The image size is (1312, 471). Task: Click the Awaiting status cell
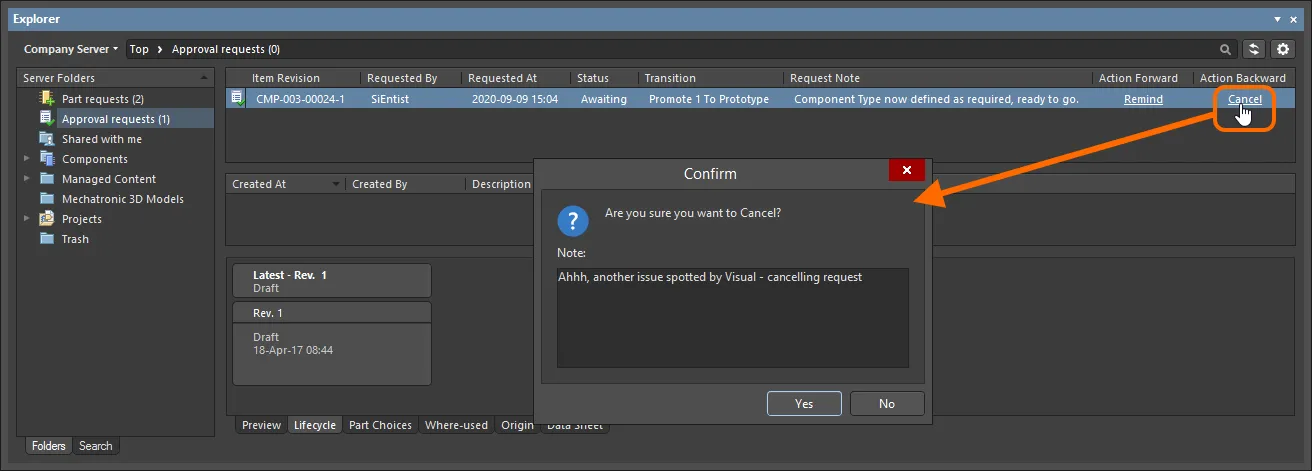pyautogui.click(x=604, y=99)
